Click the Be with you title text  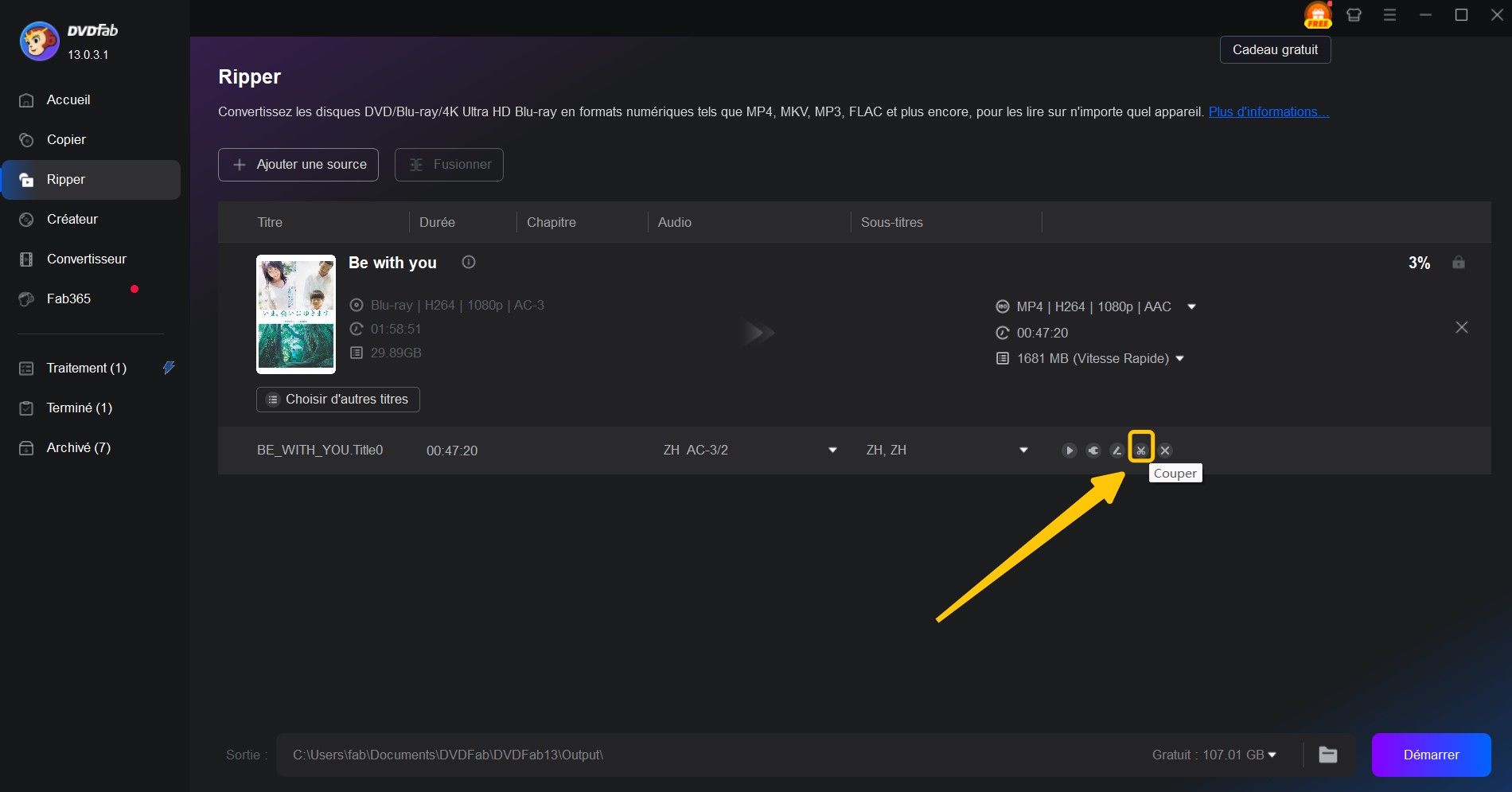coord(392,263)
